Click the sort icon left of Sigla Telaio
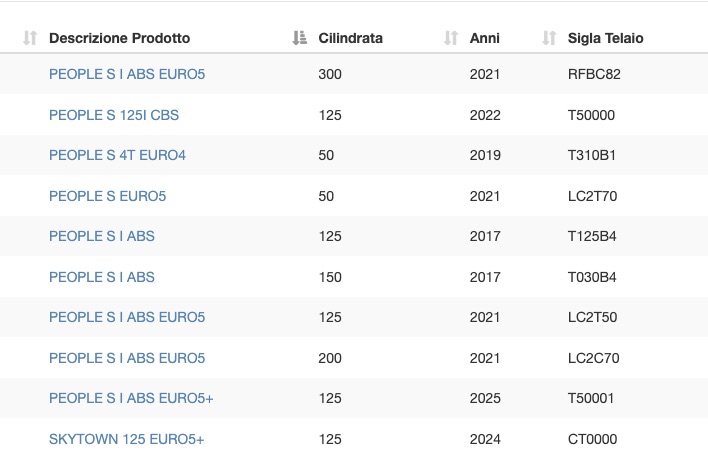Image resolution: width=708 pixels, height=465 pixels. click(549, 38)
